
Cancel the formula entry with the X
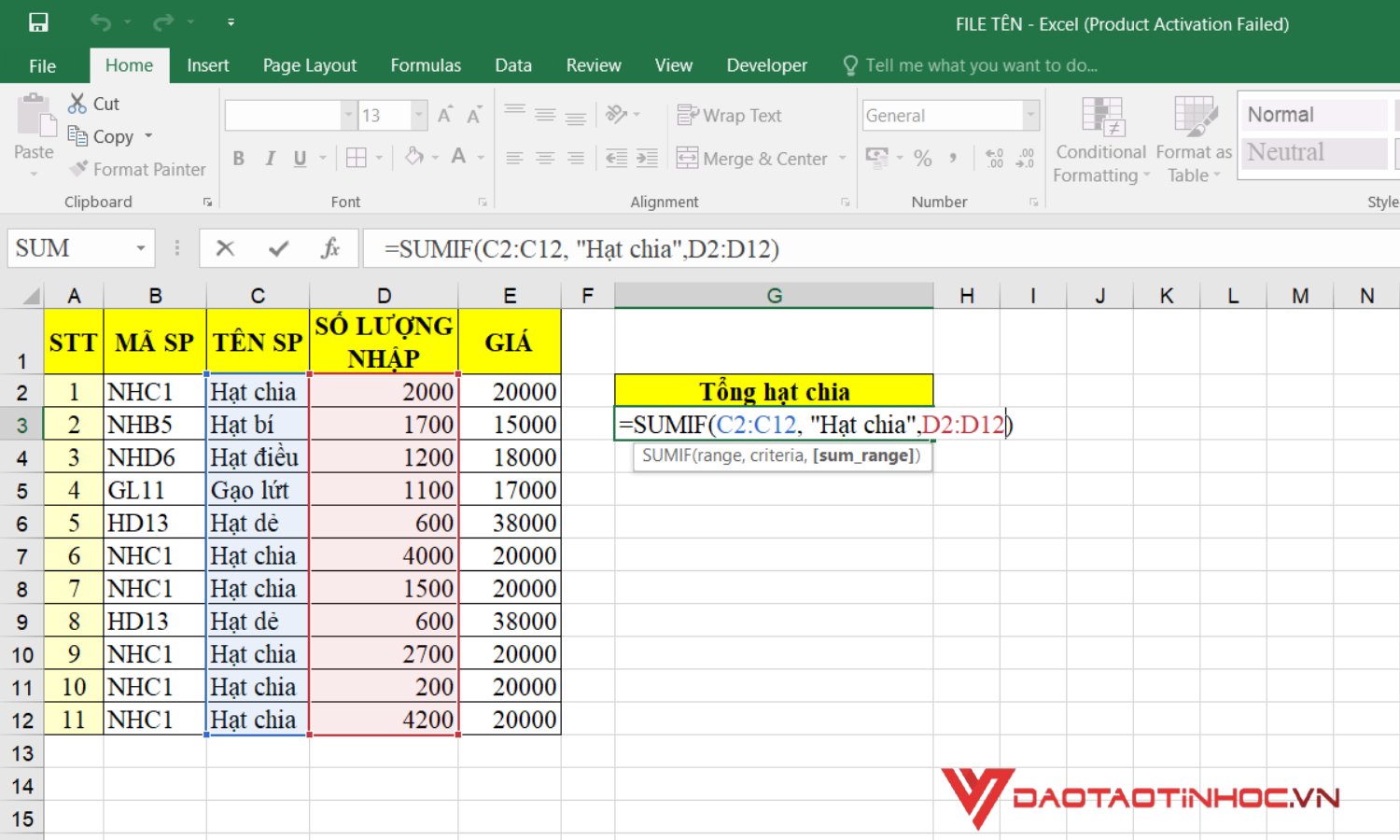[x=225, y=248]
